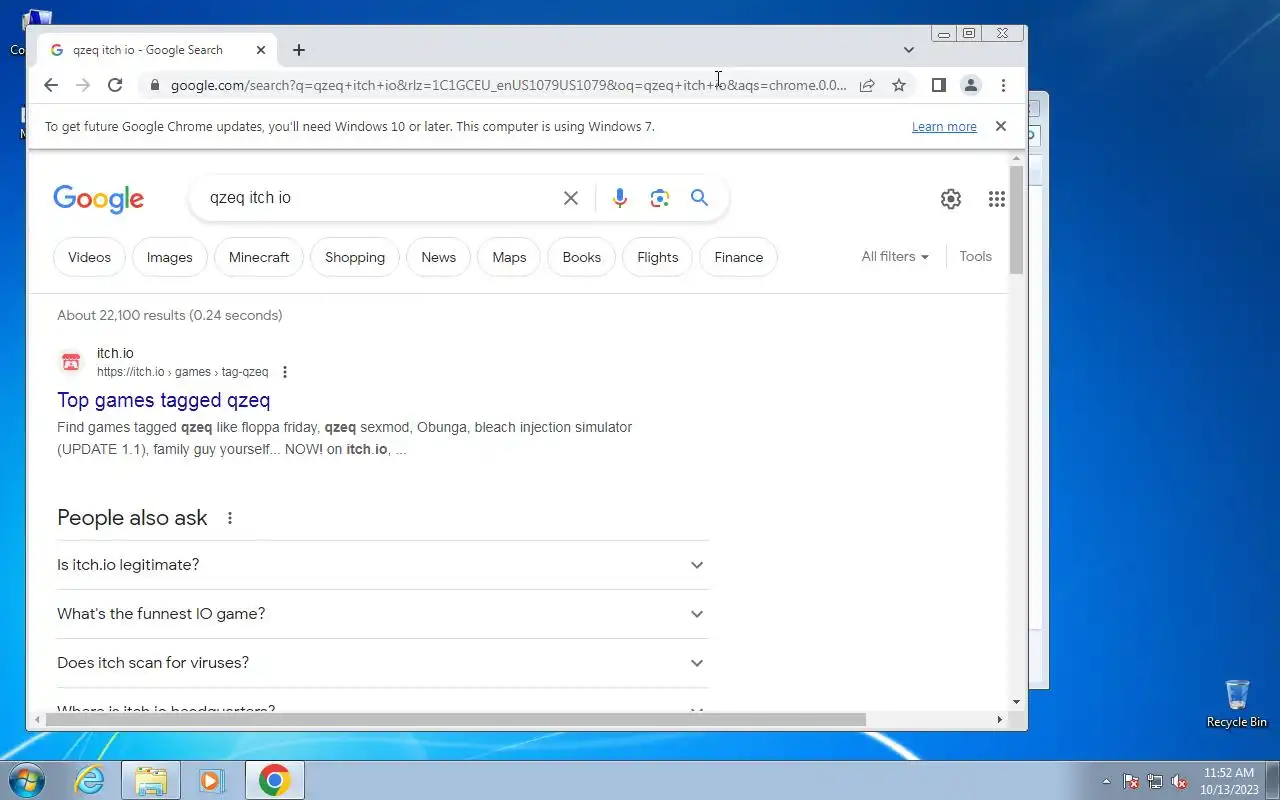Start a voice search with the microphone

click(620, 198)
